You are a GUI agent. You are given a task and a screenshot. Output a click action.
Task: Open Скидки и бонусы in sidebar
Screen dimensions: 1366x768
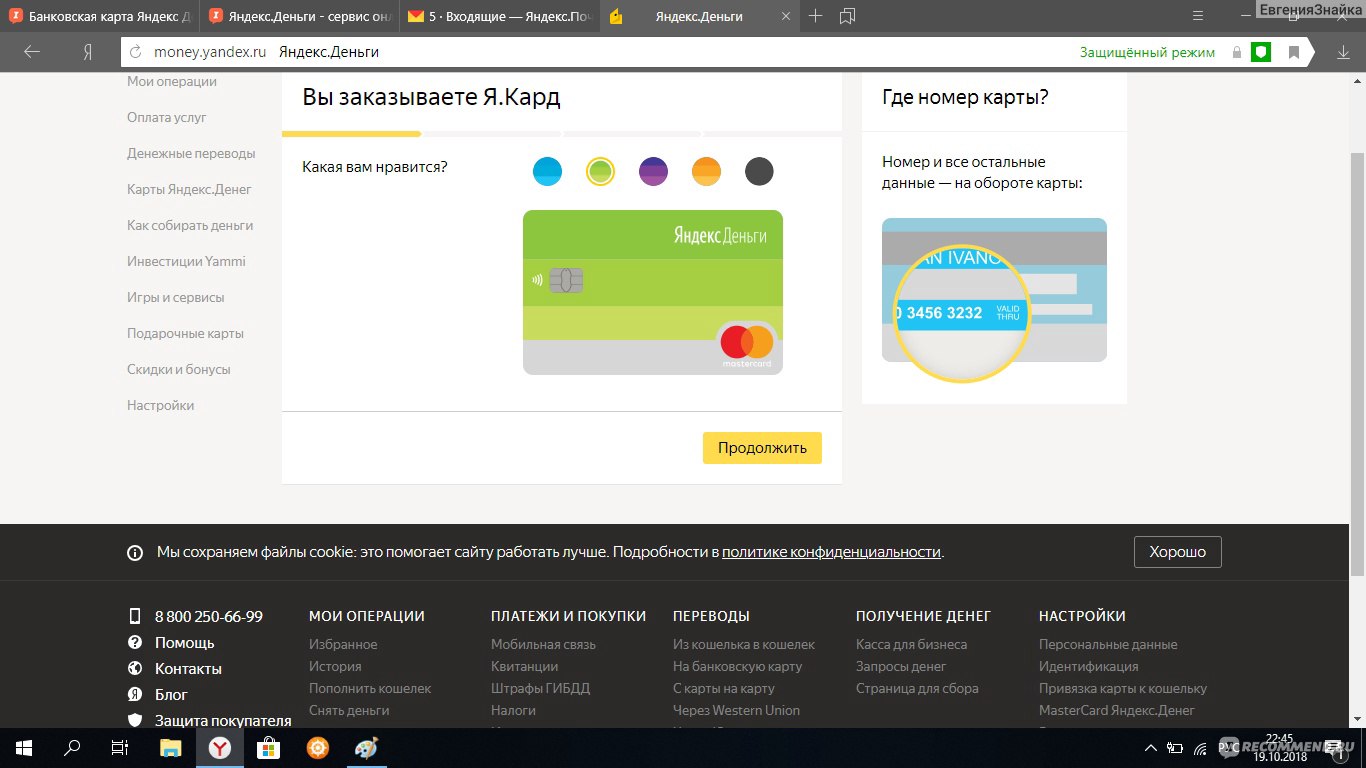179,369
